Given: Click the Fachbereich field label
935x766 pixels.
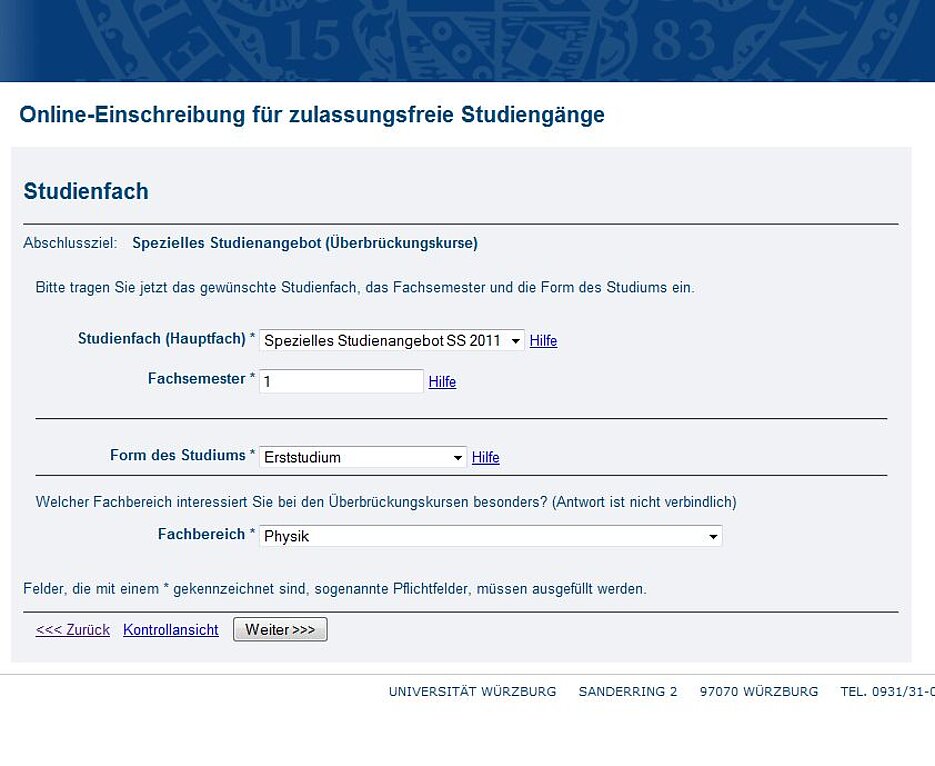Looking at the screenshot, I should click(x=202, y=534).
